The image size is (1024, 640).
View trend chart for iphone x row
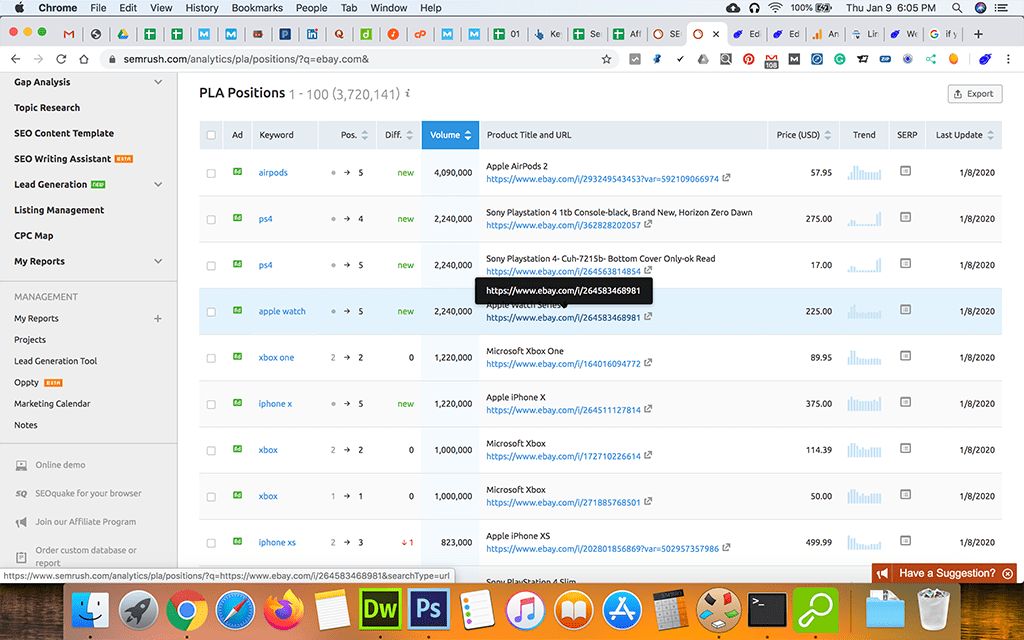(x=864, y=404)
